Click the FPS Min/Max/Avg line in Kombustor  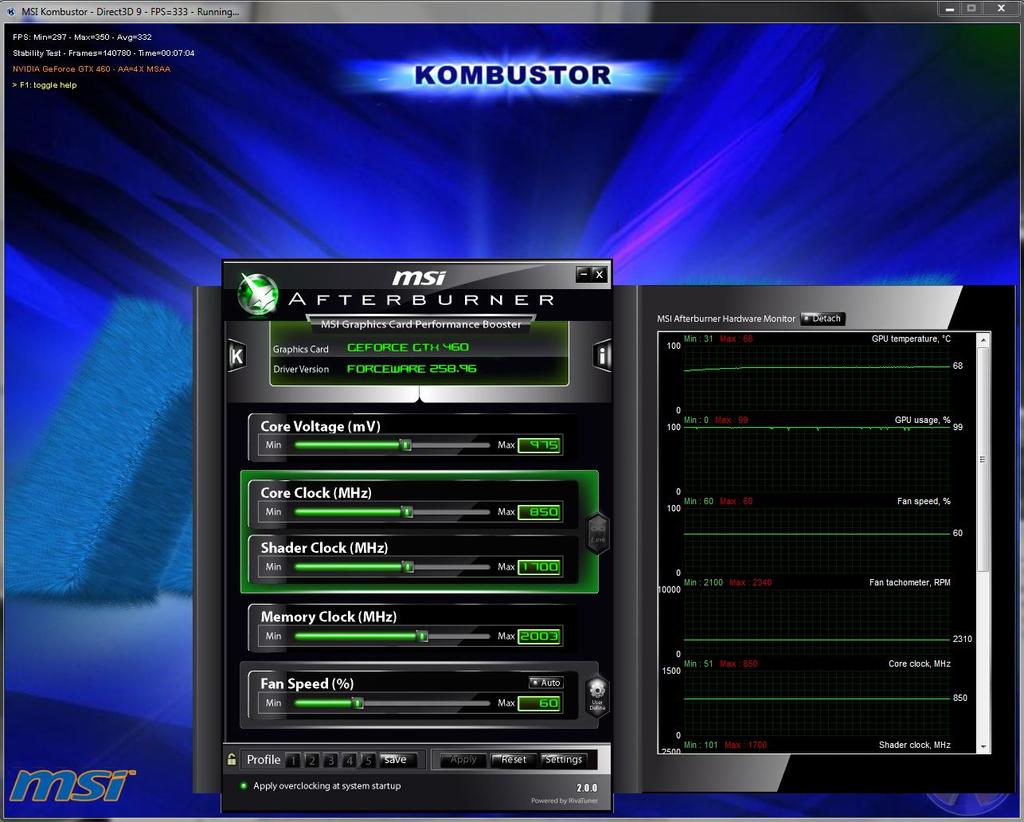pyautogui.click(x=82, y=37)
